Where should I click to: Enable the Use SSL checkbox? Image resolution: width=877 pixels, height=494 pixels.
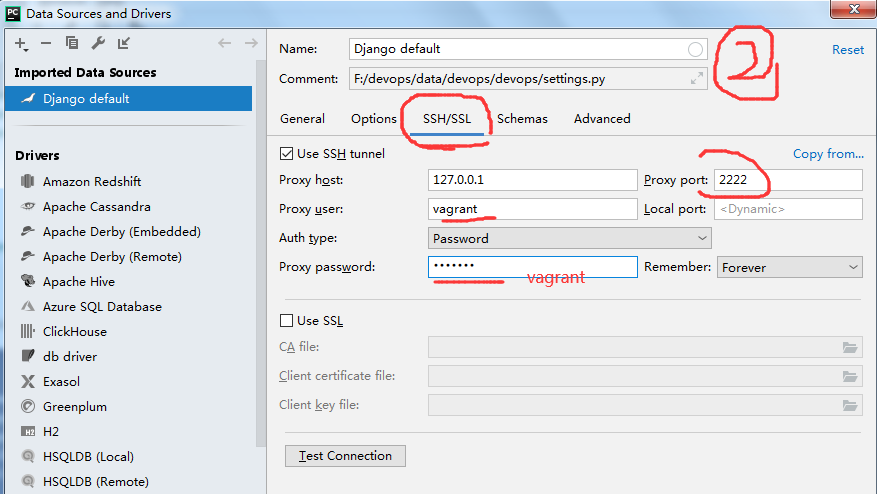(287, 321)
